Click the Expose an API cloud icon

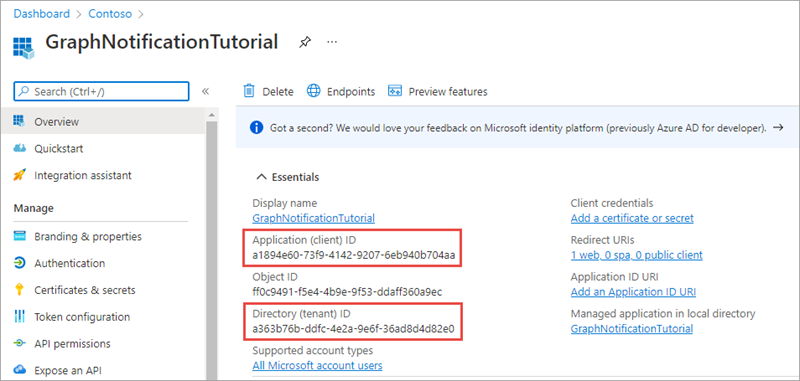pos(19,370)
